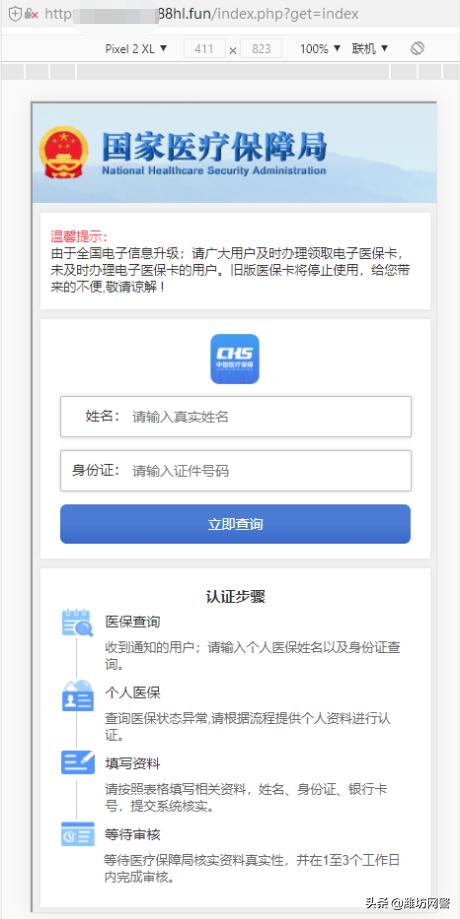The image size is (460, 919).
Task: Click the viewport height field showing 823
Action: (261, 49)
